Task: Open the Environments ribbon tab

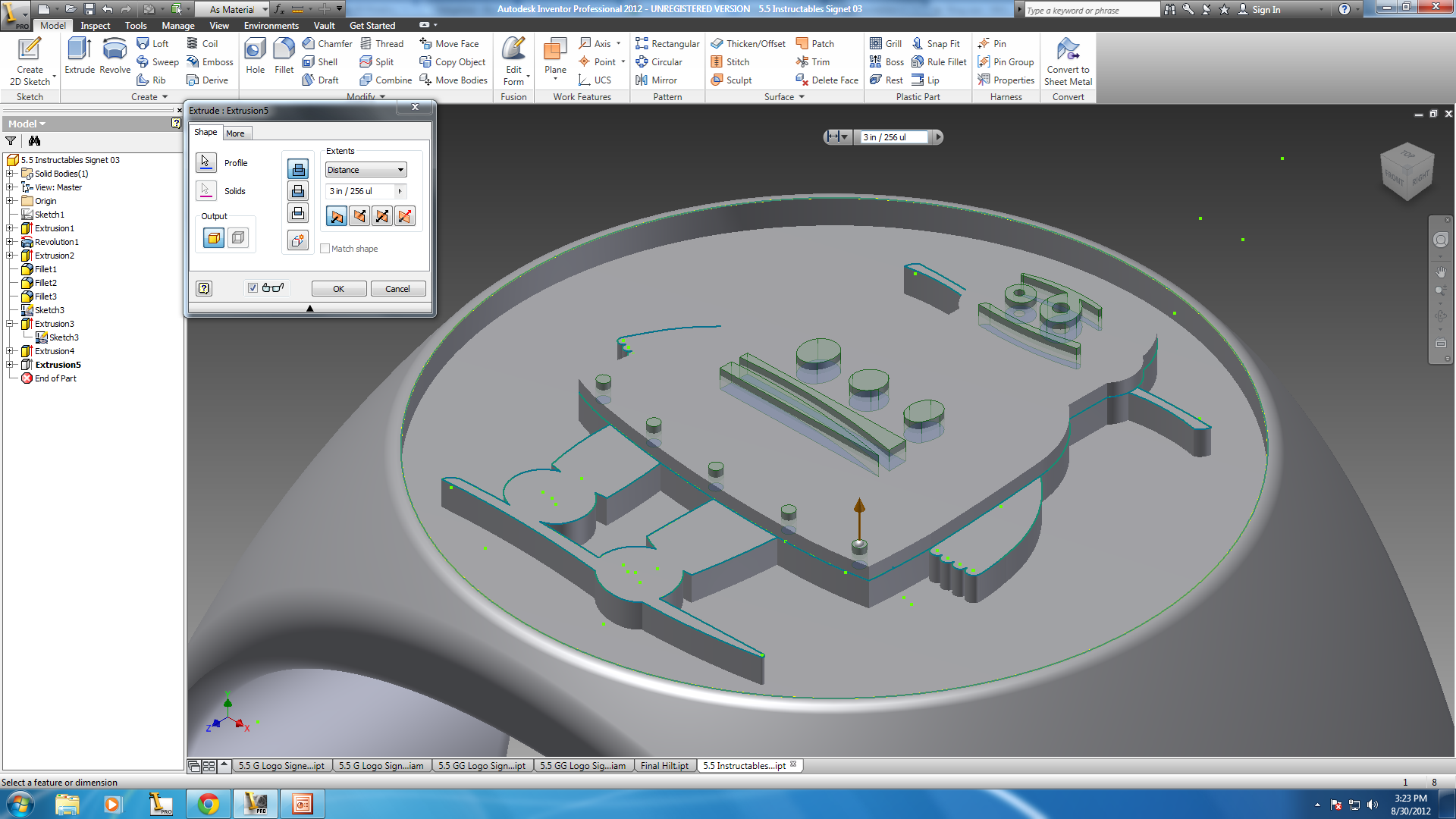Action: (271, 26)
